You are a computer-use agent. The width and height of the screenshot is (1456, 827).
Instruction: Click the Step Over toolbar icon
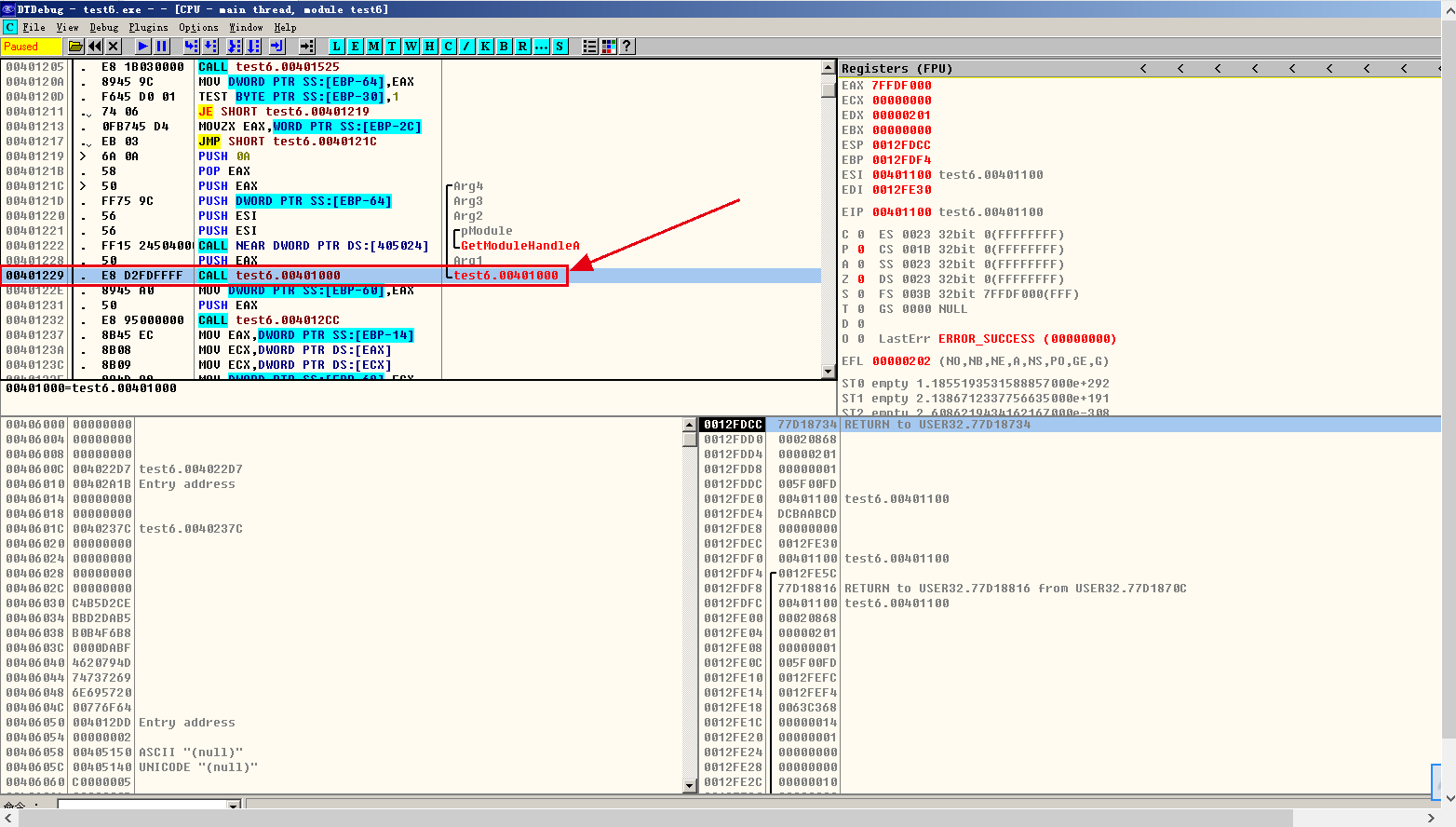point(210,46)
